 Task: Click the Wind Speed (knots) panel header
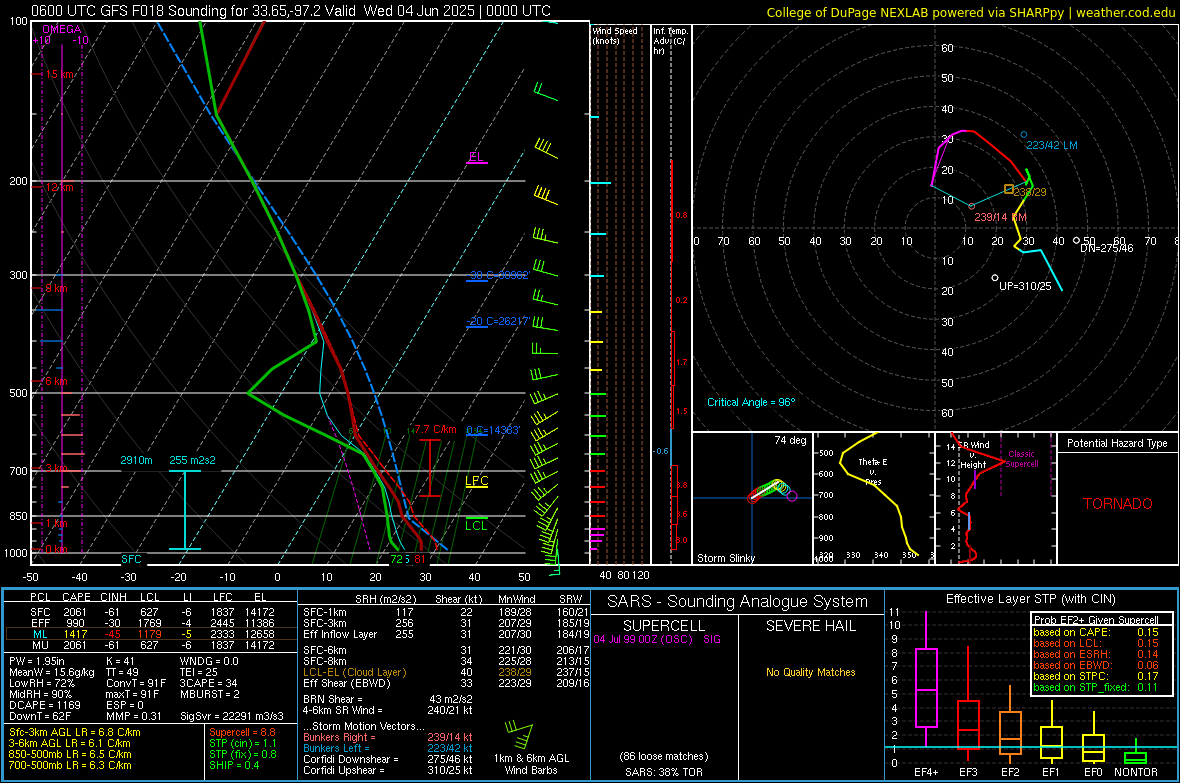[615, 35]
